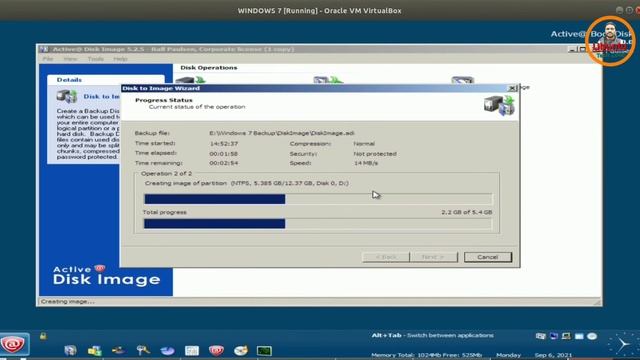Click the small padlock icon above taskbar
640x360 pixels.
pos(43,336)
